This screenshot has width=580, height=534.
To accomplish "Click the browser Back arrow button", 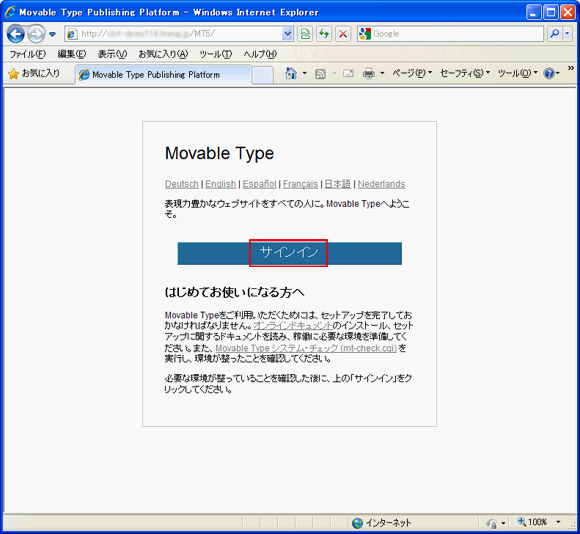I will click(x=16, y=34).
